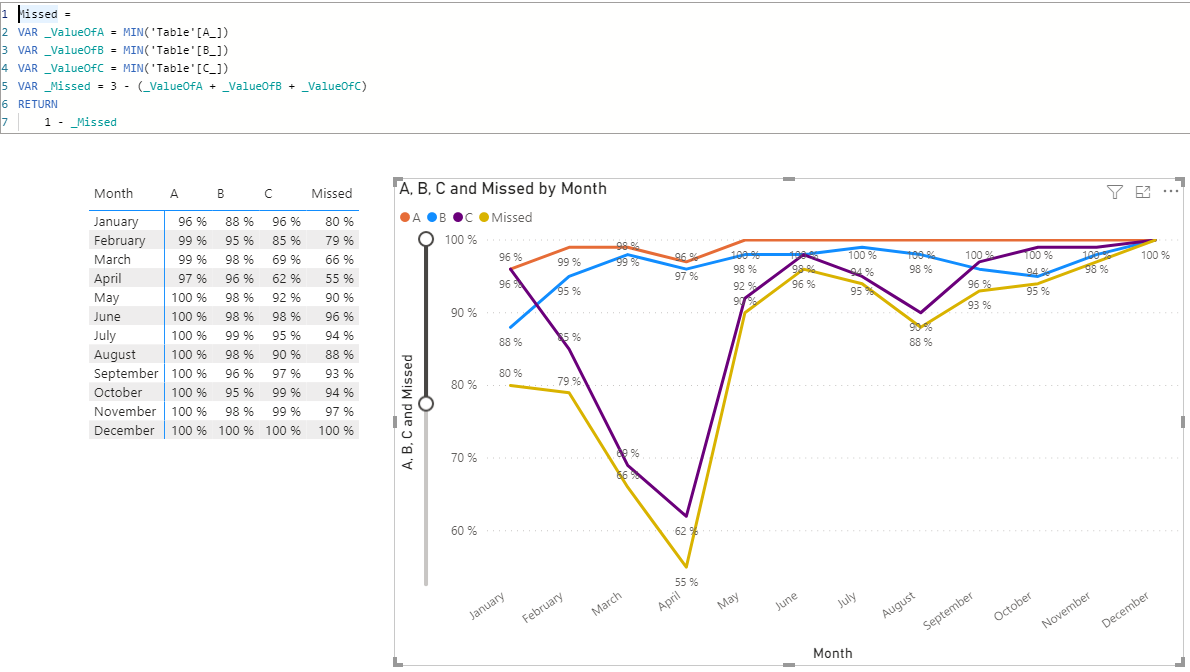Image resolution: width=1190 pixels, height=672 pixels.
Task: Select the yellow Missed legend entry
Action: pos(506,217)
